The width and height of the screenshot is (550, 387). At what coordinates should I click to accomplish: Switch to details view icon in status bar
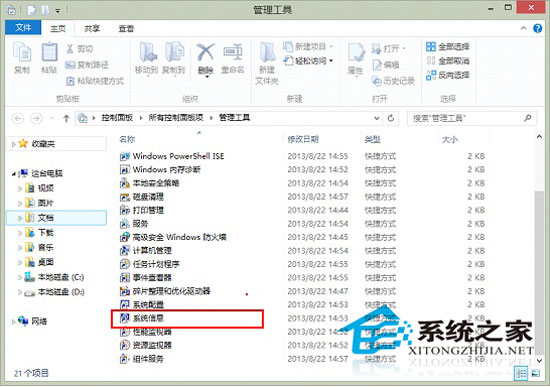(521, 373)
